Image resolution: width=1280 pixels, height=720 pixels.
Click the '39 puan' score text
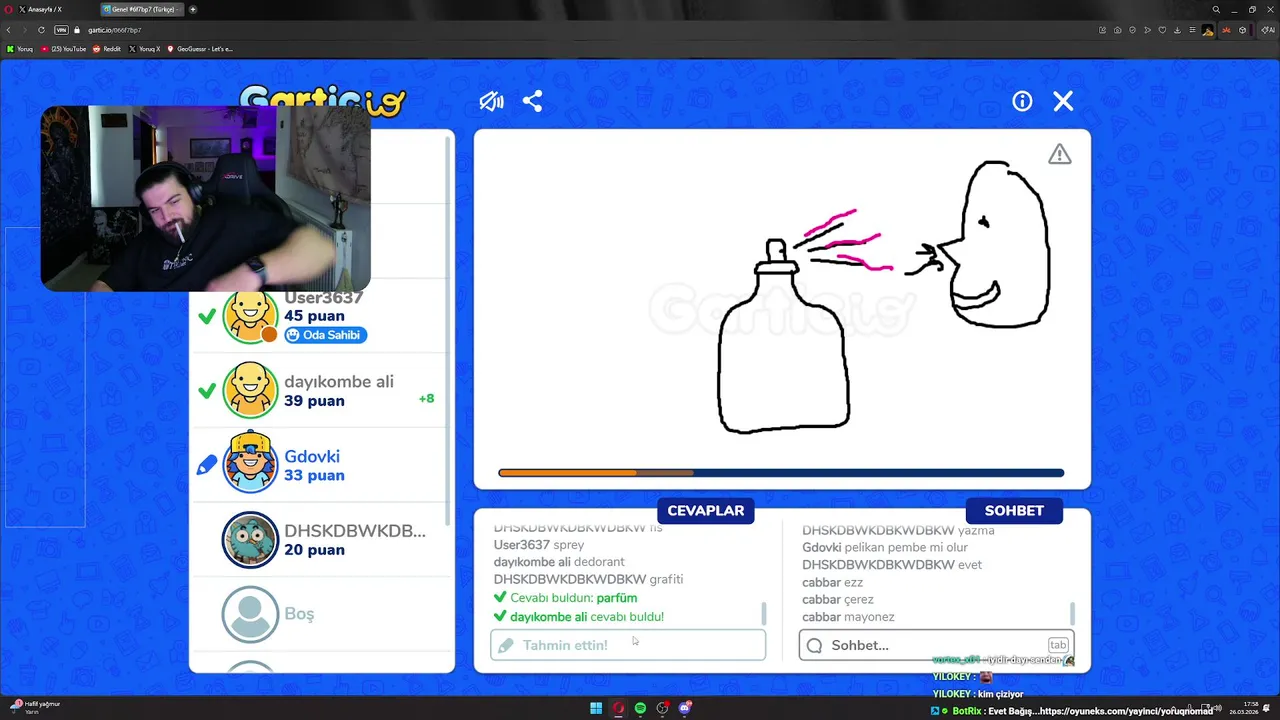tap(314, 401)
